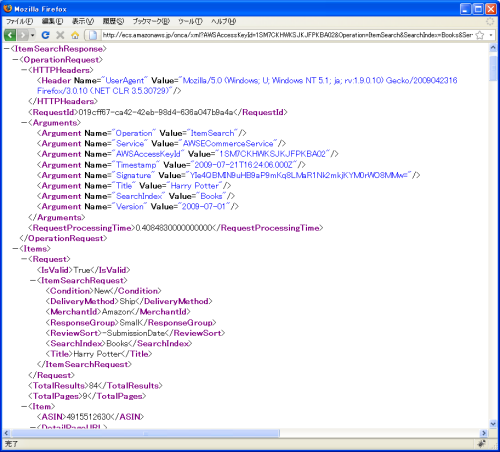The image size is (500, 452).
Task: Click the 'AWSECommerceService' value
Action: pyautogui.click(x=228, y=144)
